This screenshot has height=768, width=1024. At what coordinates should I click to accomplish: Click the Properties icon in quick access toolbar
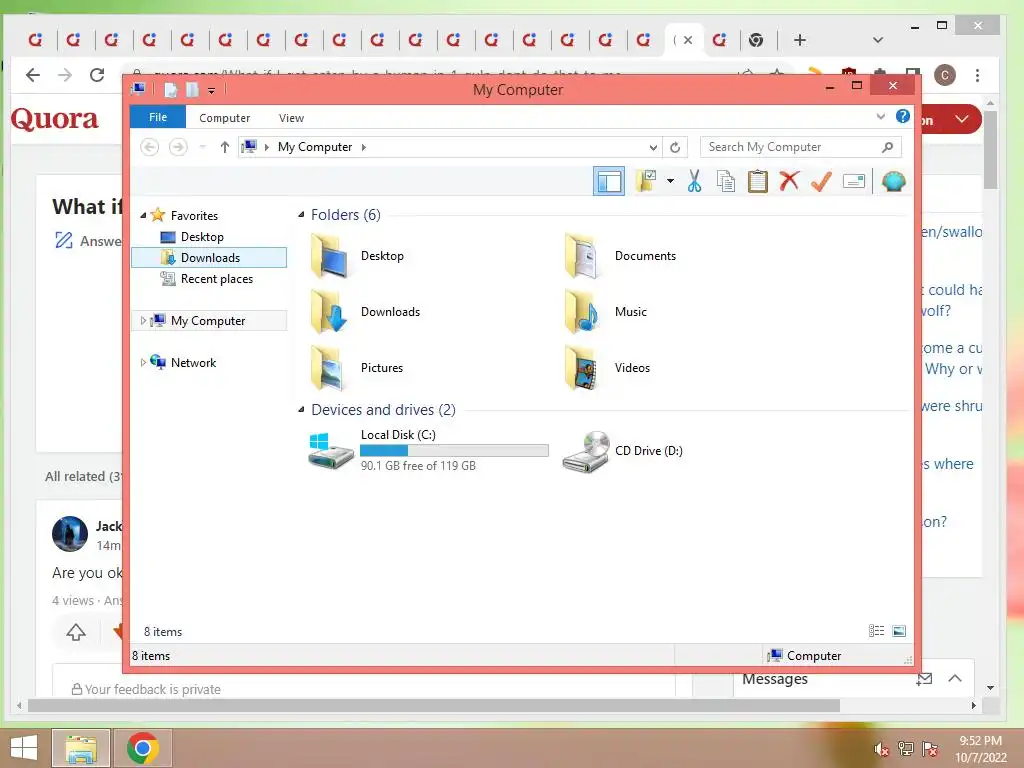170,89
